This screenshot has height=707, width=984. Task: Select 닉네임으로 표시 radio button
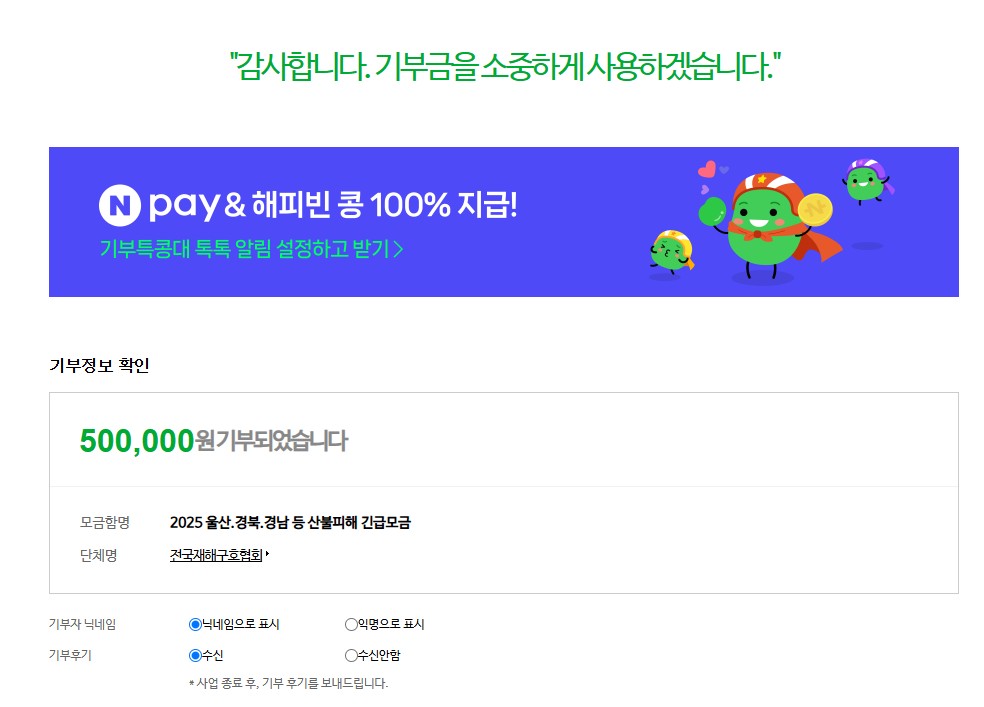195,624
